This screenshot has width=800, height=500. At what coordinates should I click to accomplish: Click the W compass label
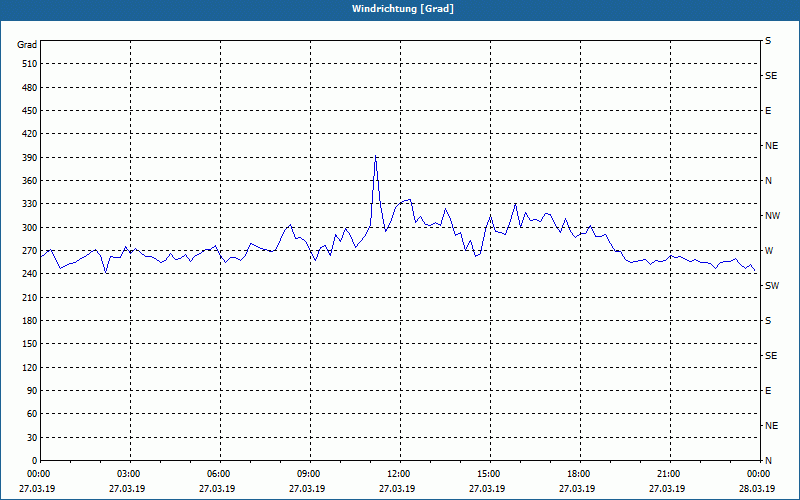click(769, 251)
